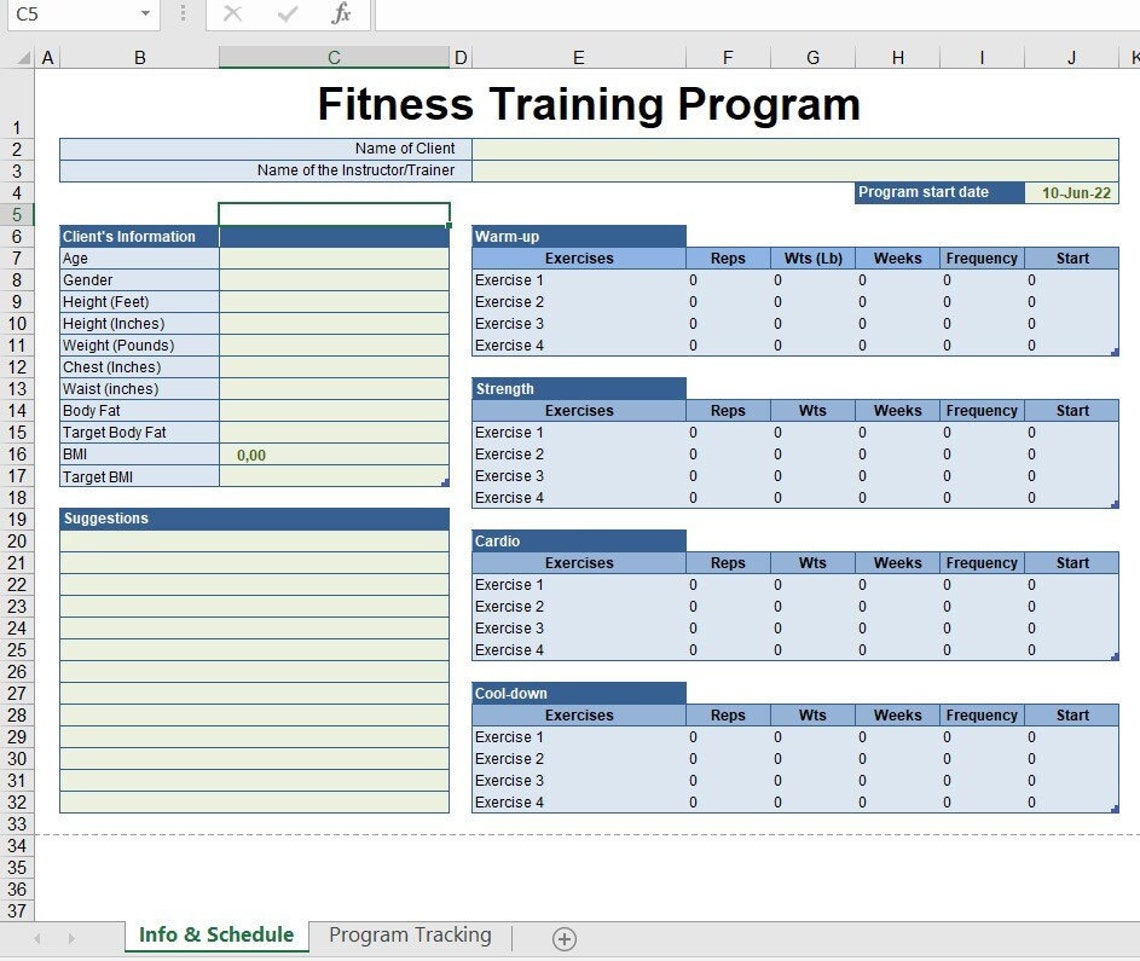Image resolution: width=1140 pixels, height=961 pixels.
Task: Select the Cardio Exercise 1 Reps cell
Action: click(727, 584)
